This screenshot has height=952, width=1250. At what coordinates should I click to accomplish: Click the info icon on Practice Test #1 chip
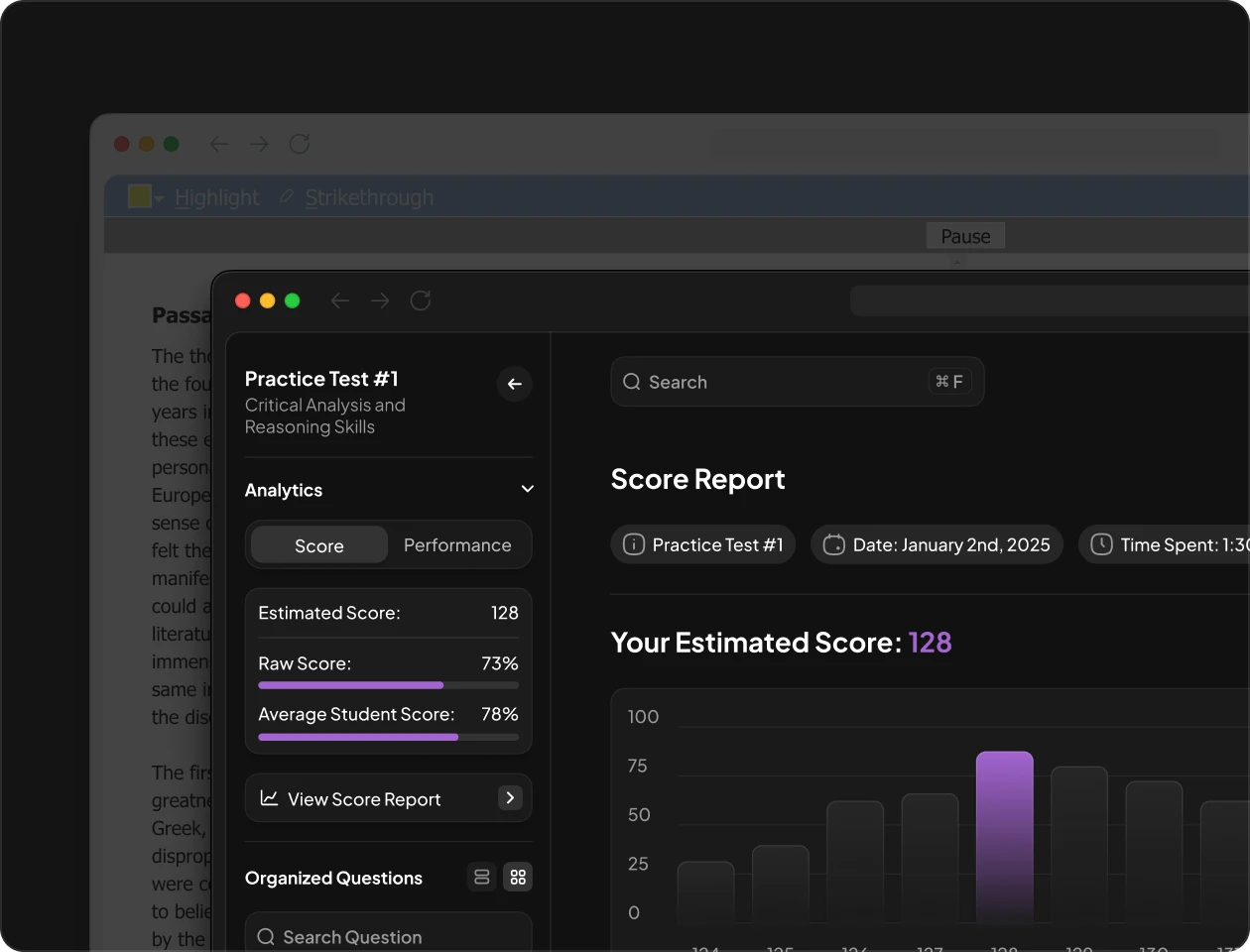coord(633,544)
